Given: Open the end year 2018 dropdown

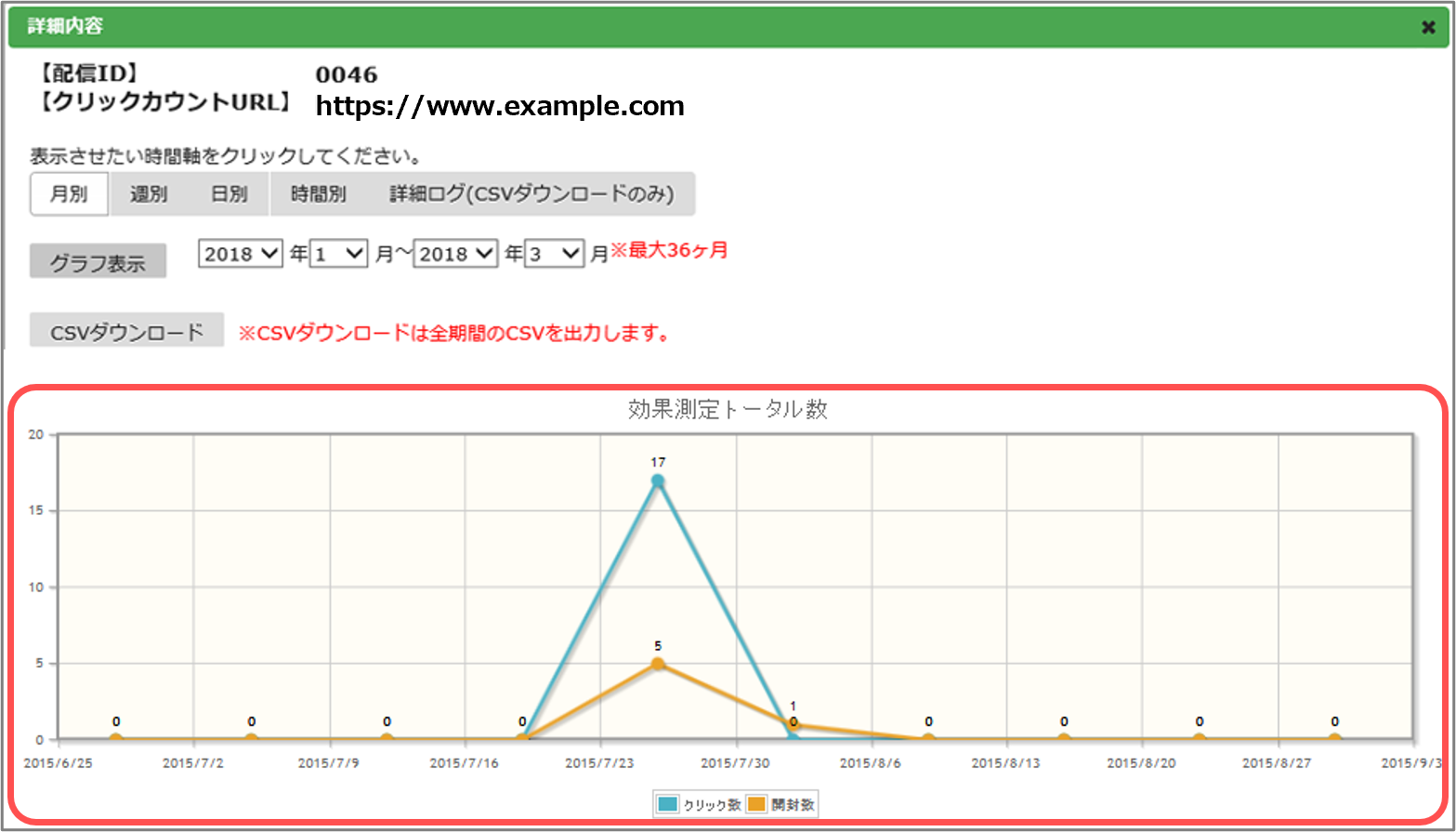Looking at the screenshot, I should [x=455, y=254].
